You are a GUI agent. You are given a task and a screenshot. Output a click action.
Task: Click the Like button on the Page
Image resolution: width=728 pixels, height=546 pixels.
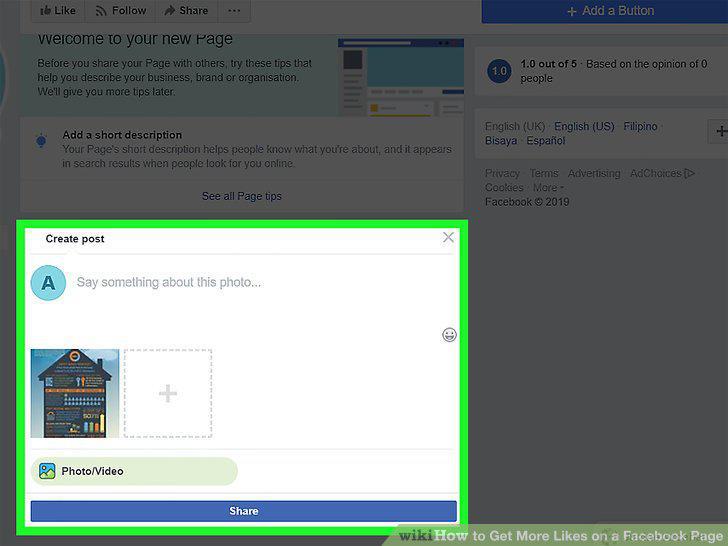coord(58,11)
